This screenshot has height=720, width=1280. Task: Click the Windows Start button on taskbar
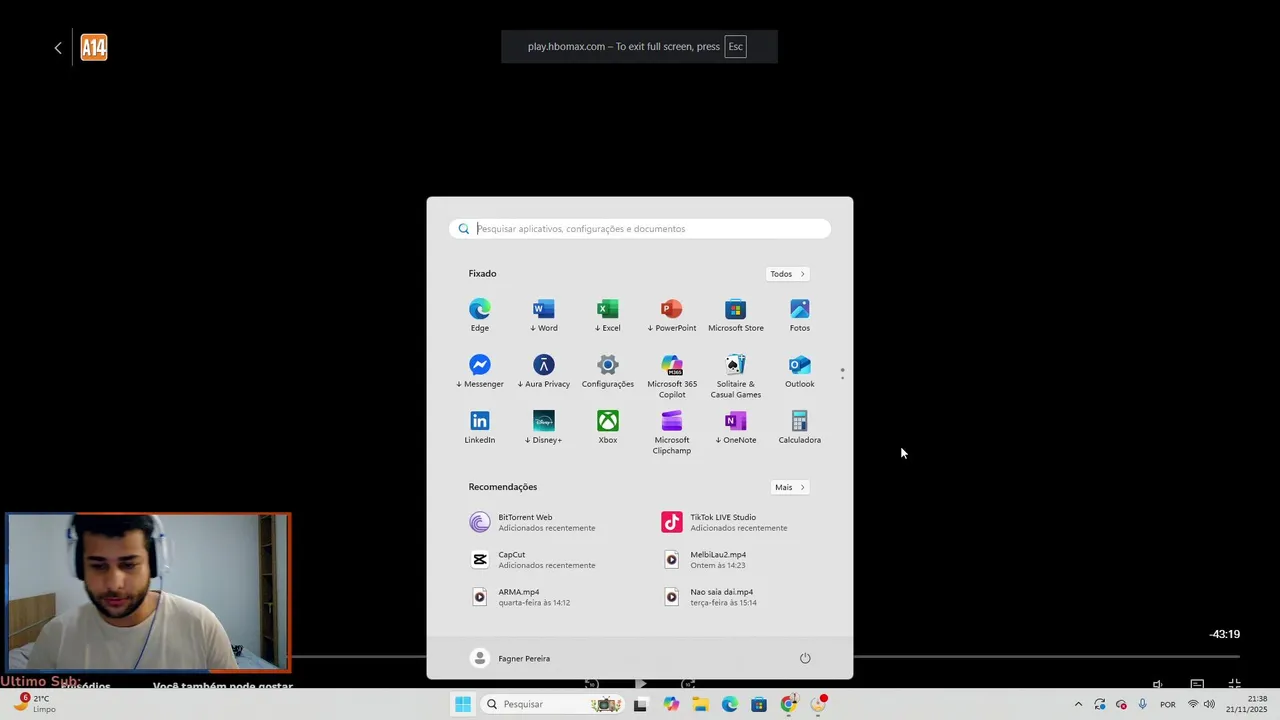[463, 704]
